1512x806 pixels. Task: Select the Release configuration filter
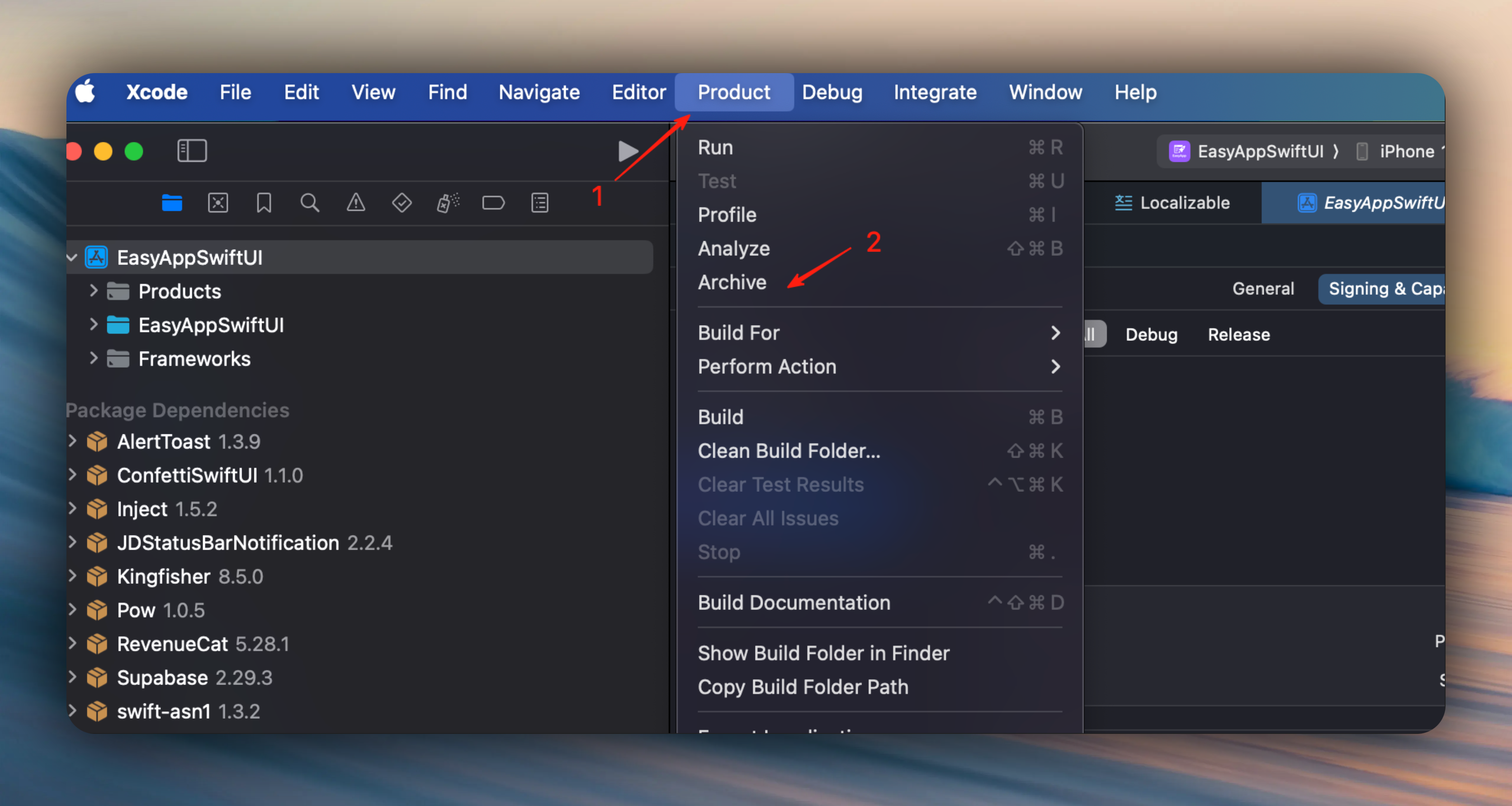1239,335
